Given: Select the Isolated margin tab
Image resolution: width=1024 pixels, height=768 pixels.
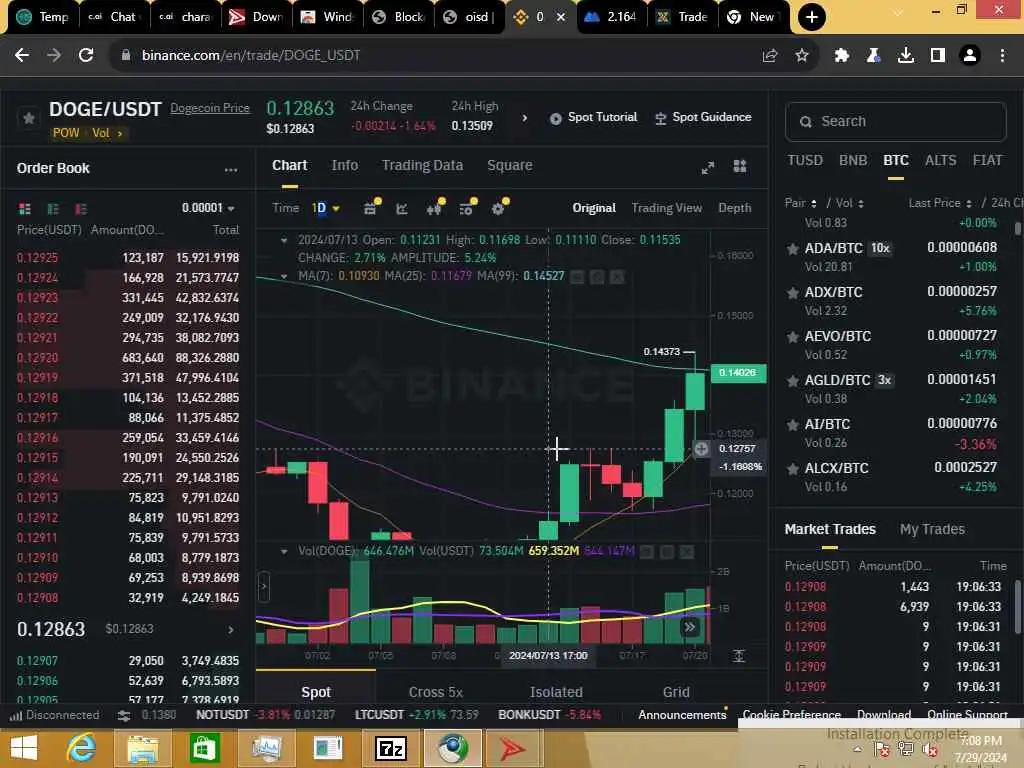Looking at the screenshot, I should (556, 692).
